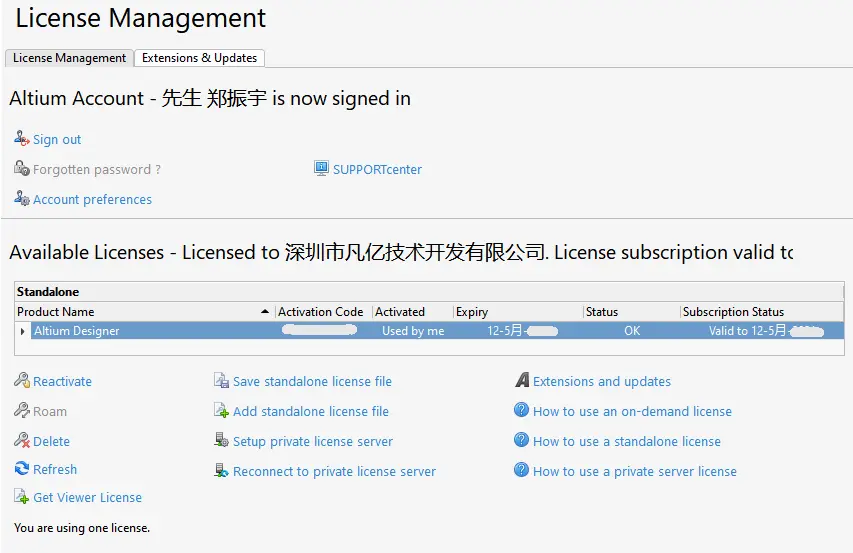Click the Refresh arrows icon
This screenshot has width=853, height=553.
[x=22, y=468]
